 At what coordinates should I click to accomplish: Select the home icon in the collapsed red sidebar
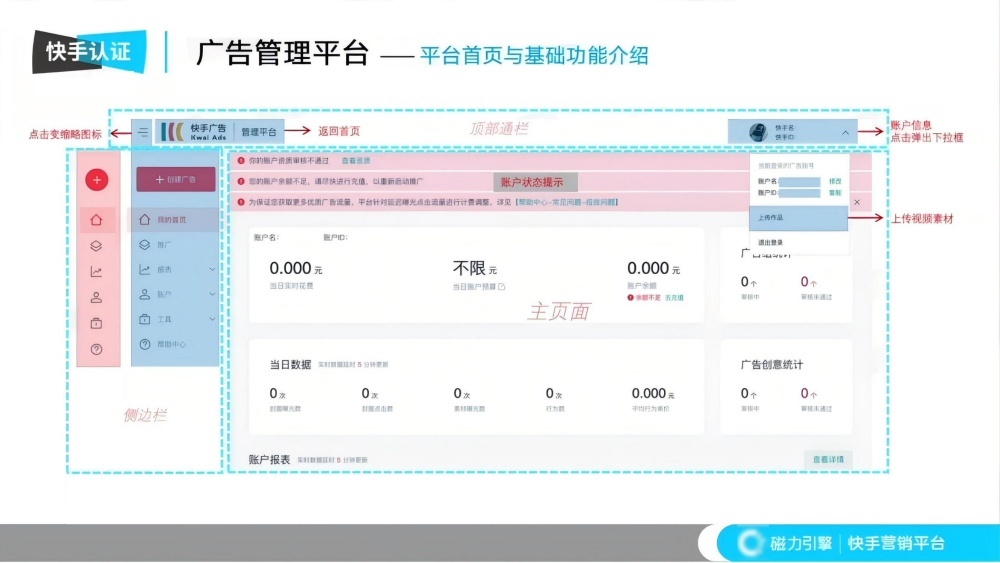(96, 220)
